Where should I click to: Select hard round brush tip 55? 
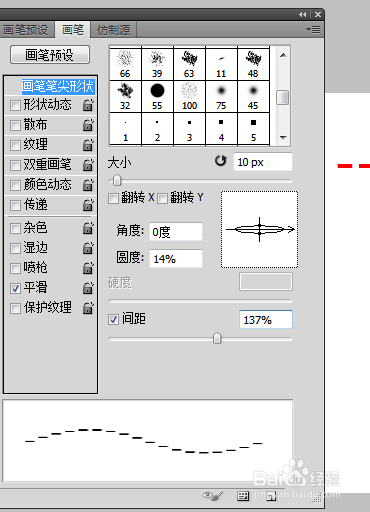click(x=157, y=96)
